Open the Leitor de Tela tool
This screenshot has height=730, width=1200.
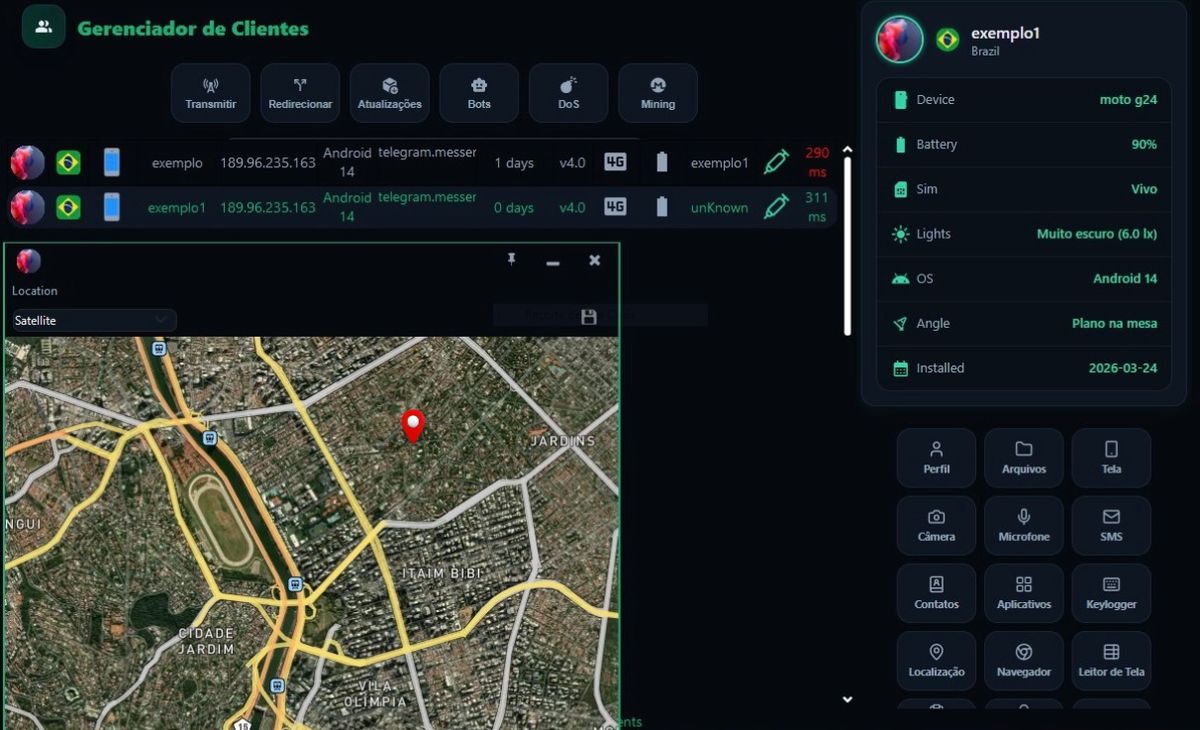point(1111,660)
